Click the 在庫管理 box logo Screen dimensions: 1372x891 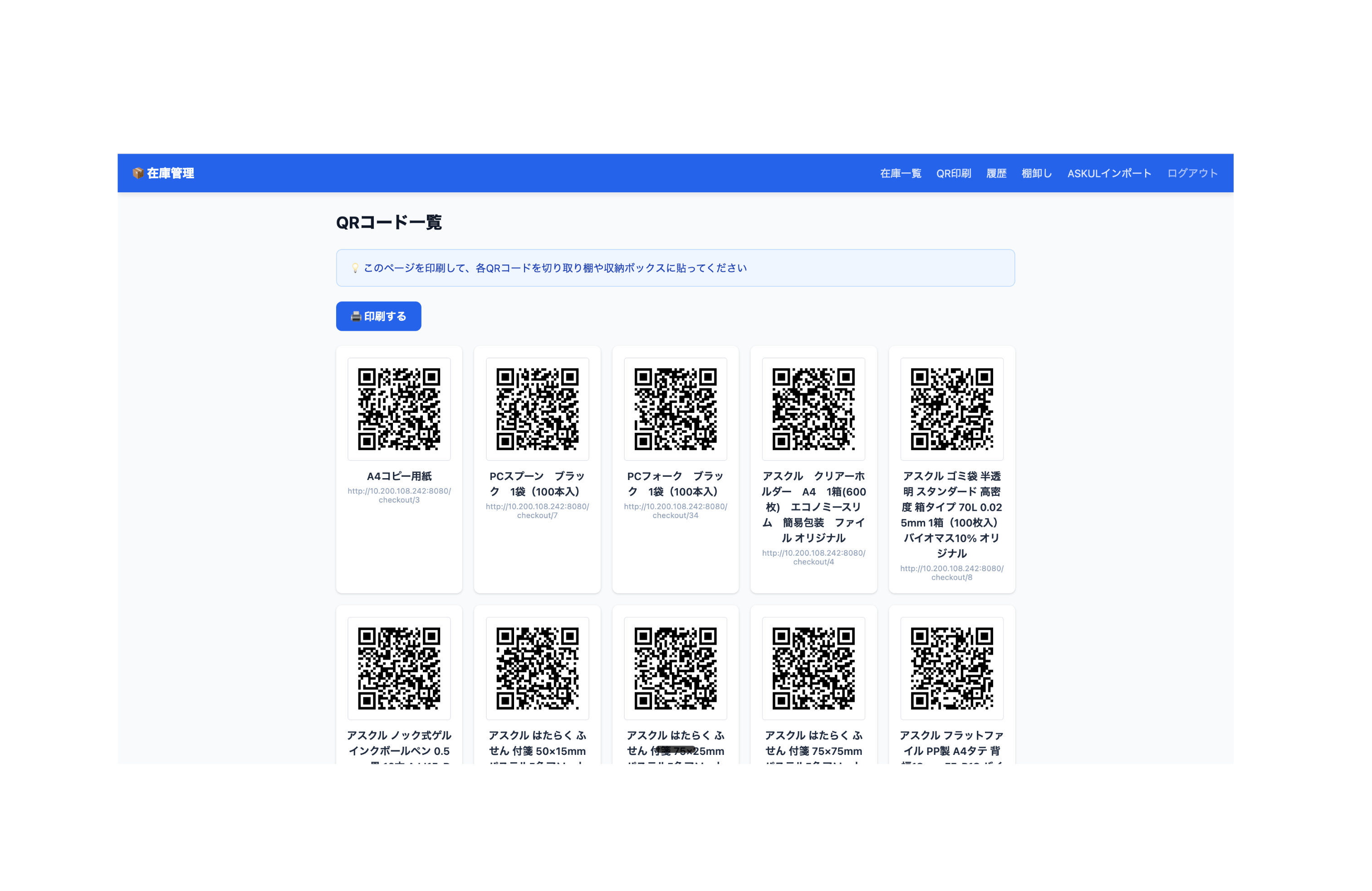tap(163, 173)
